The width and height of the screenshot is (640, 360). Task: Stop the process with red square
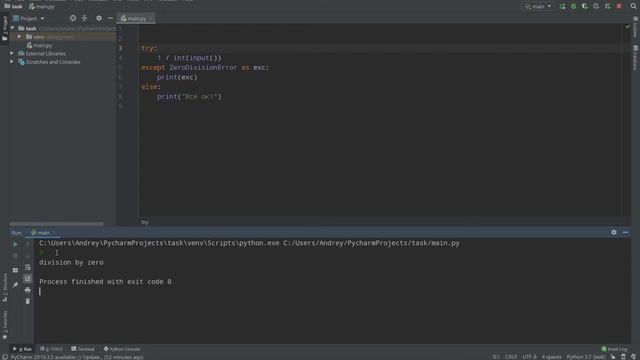(x=619, y=7)
